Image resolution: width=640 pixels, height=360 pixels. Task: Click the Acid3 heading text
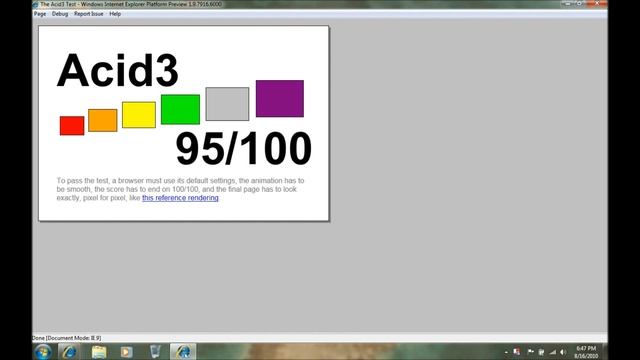(118, 70)
